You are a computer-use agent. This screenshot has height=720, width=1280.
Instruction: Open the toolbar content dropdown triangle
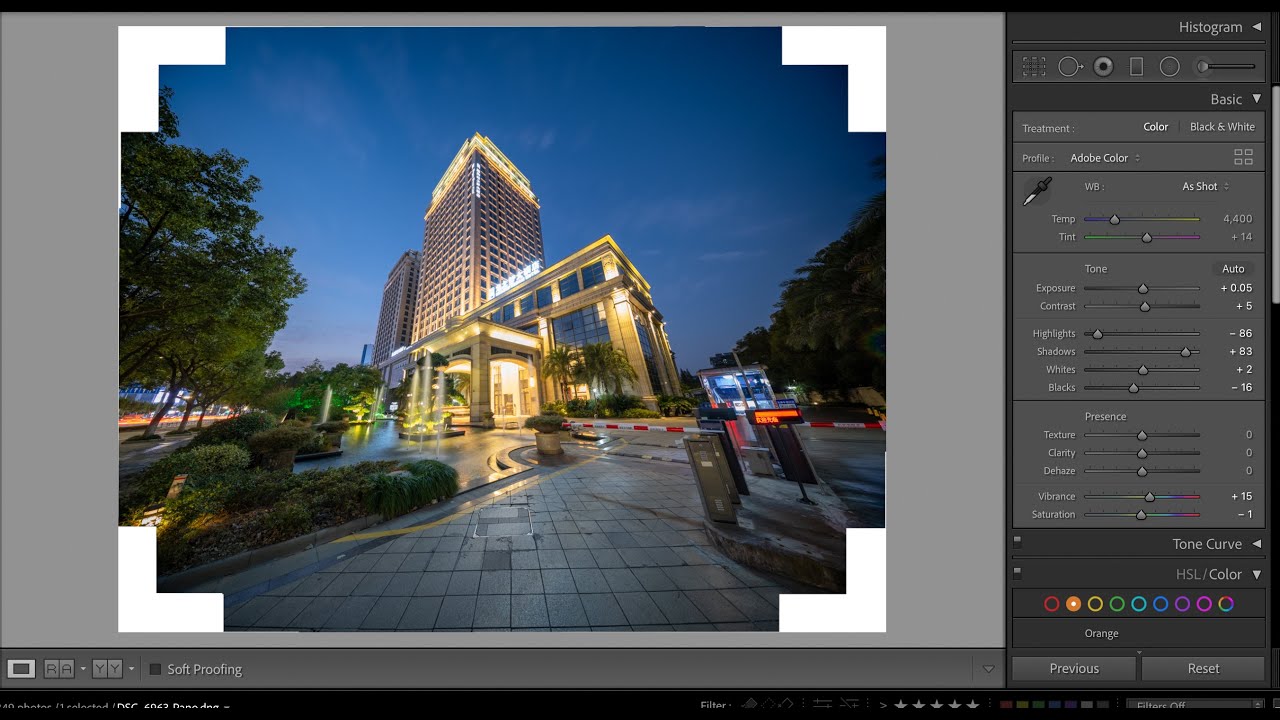tap(989, 669)
